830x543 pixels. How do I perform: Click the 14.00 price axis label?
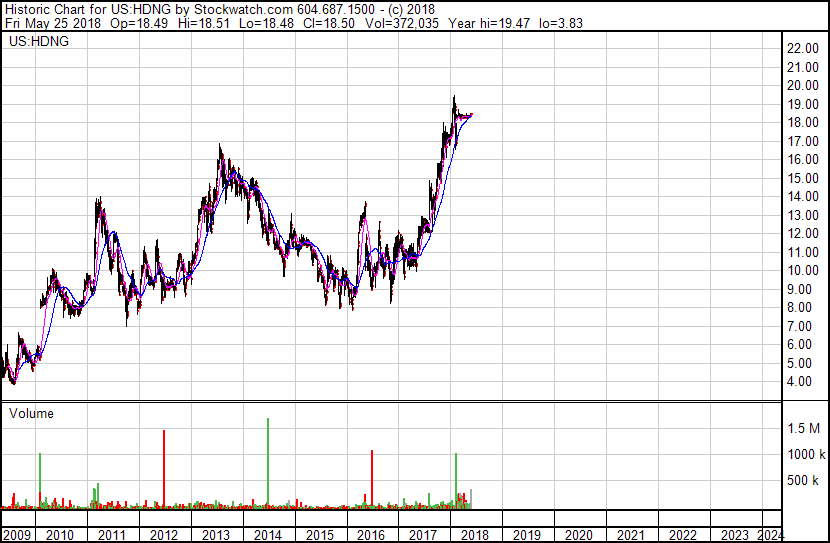803,196
